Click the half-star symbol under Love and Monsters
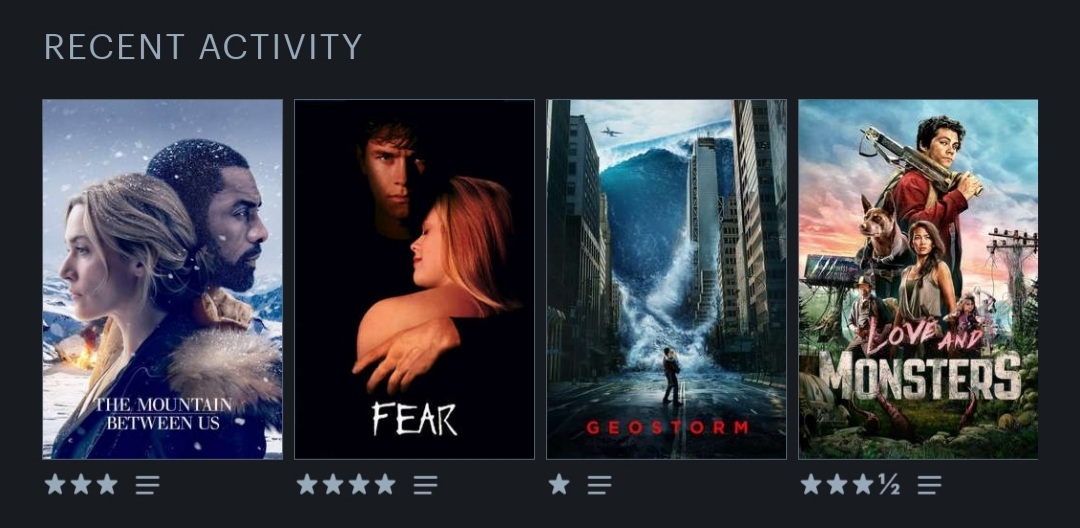 (x=889, y=485)
